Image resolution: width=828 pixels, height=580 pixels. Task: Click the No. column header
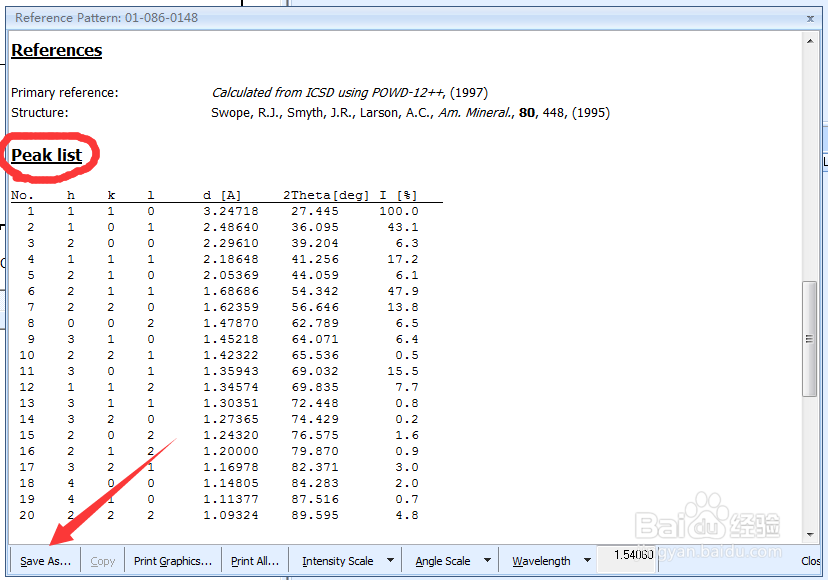tap(22, 195)
